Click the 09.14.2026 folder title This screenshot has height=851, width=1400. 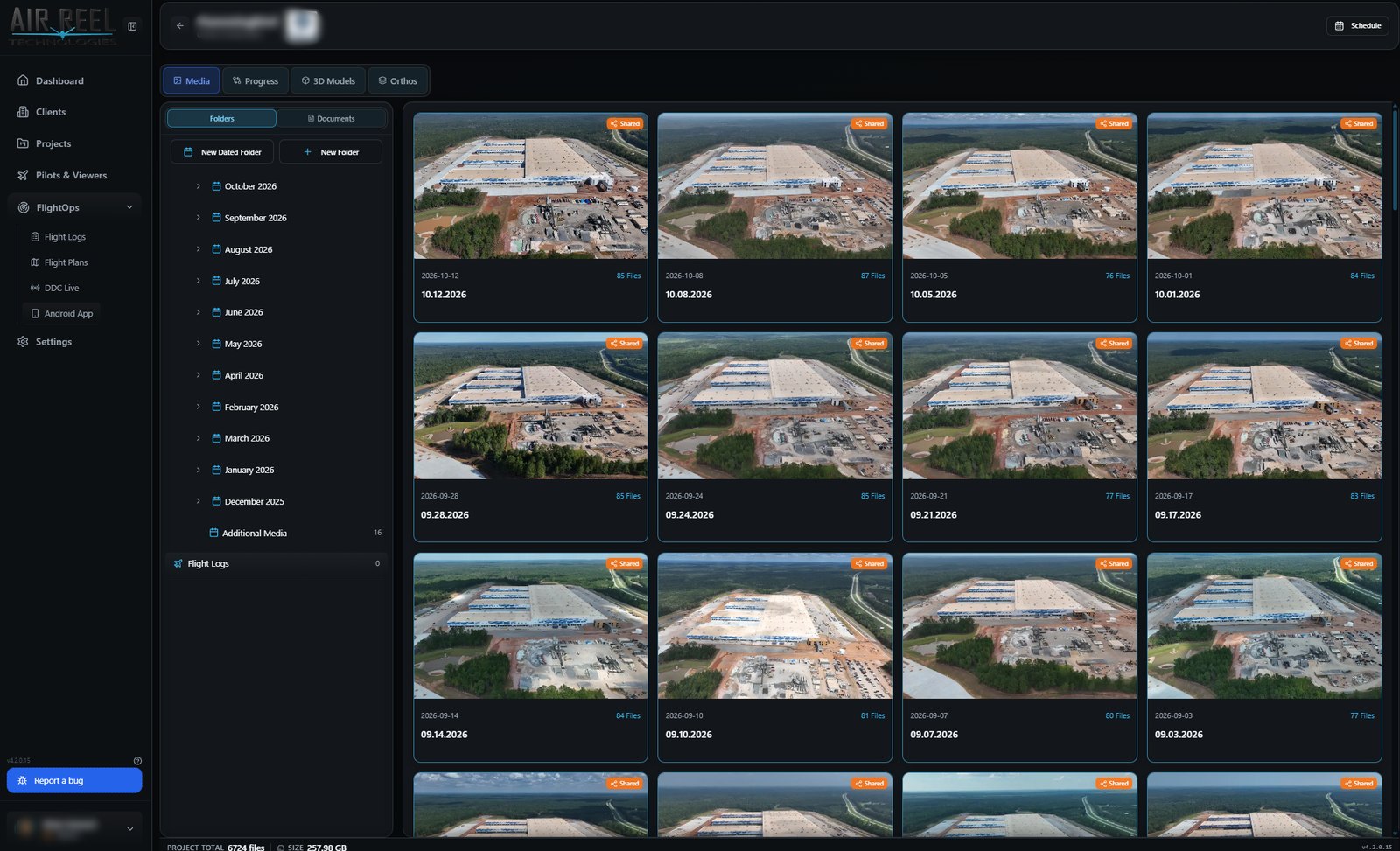(x=444, y=735)
